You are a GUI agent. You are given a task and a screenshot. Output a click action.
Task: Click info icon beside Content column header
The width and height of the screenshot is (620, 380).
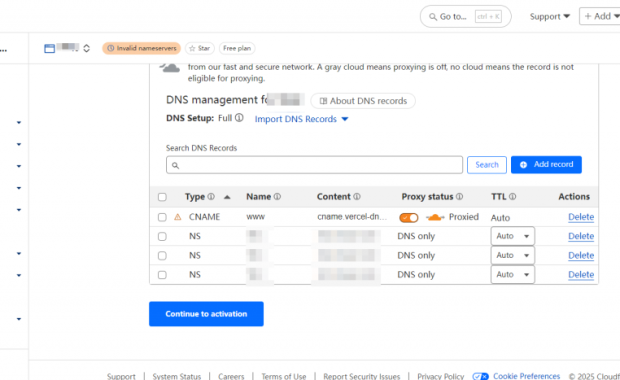[357, 197]
